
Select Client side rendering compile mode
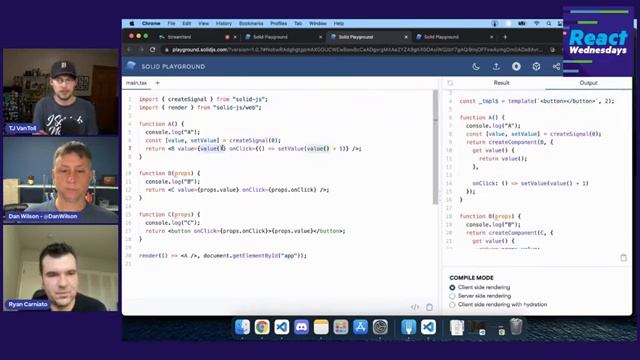(x=452, y=287)
